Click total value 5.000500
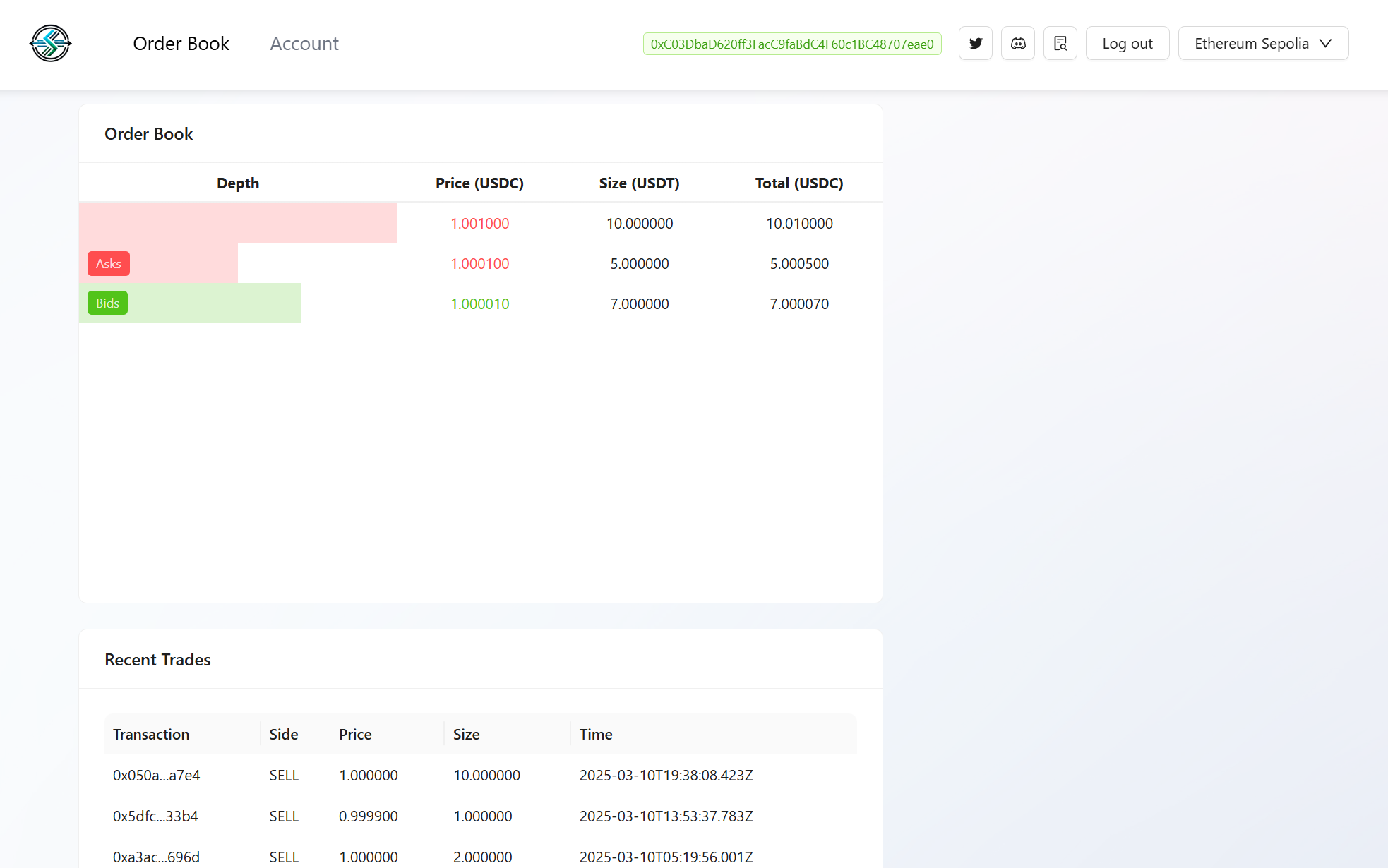 coord(799,264)
